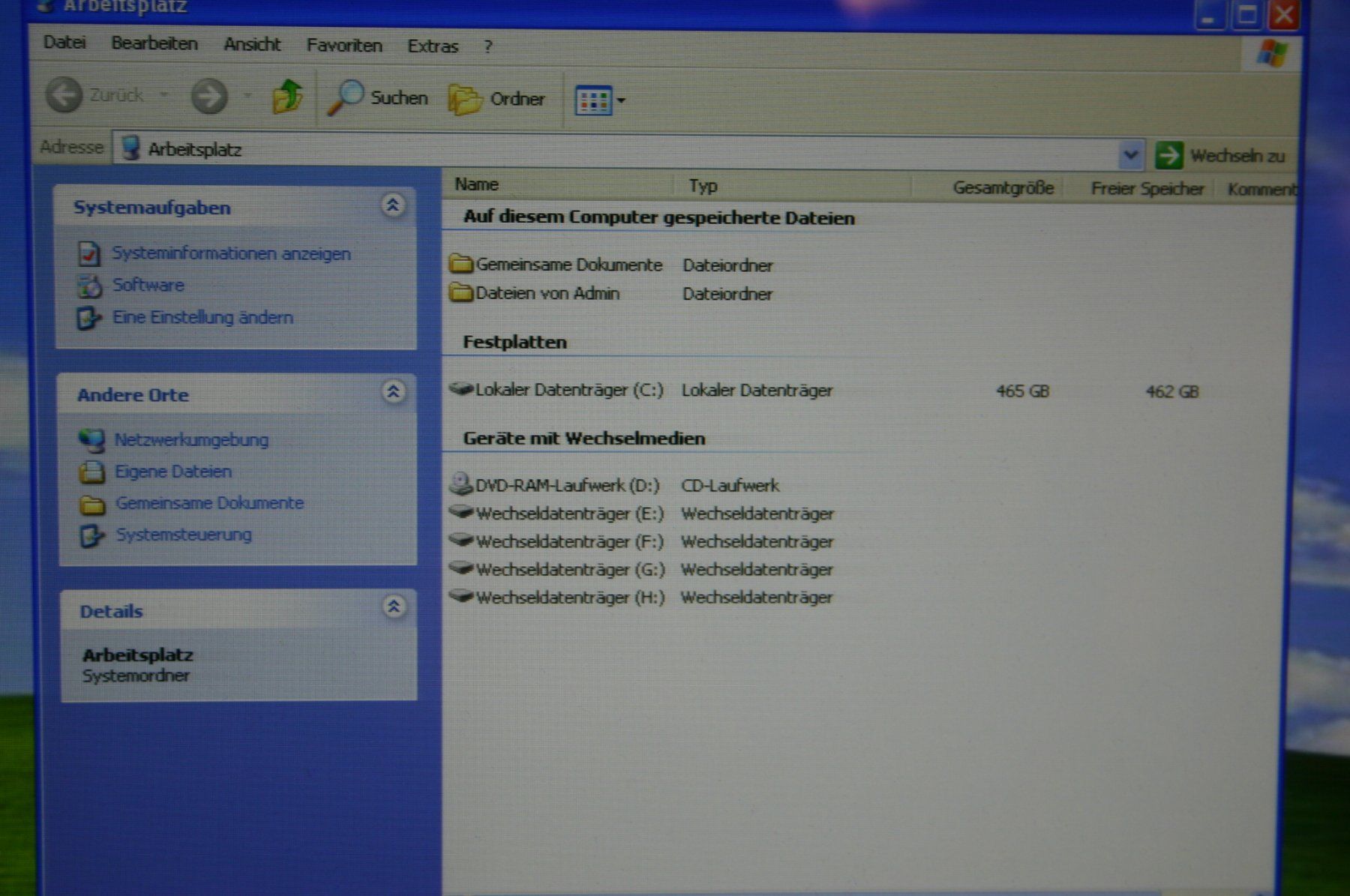Image resolution: width=1350 pixels, height=896 pixels.
Task: Expand the address bar dropdown
Action: (x=1130, y=155)
